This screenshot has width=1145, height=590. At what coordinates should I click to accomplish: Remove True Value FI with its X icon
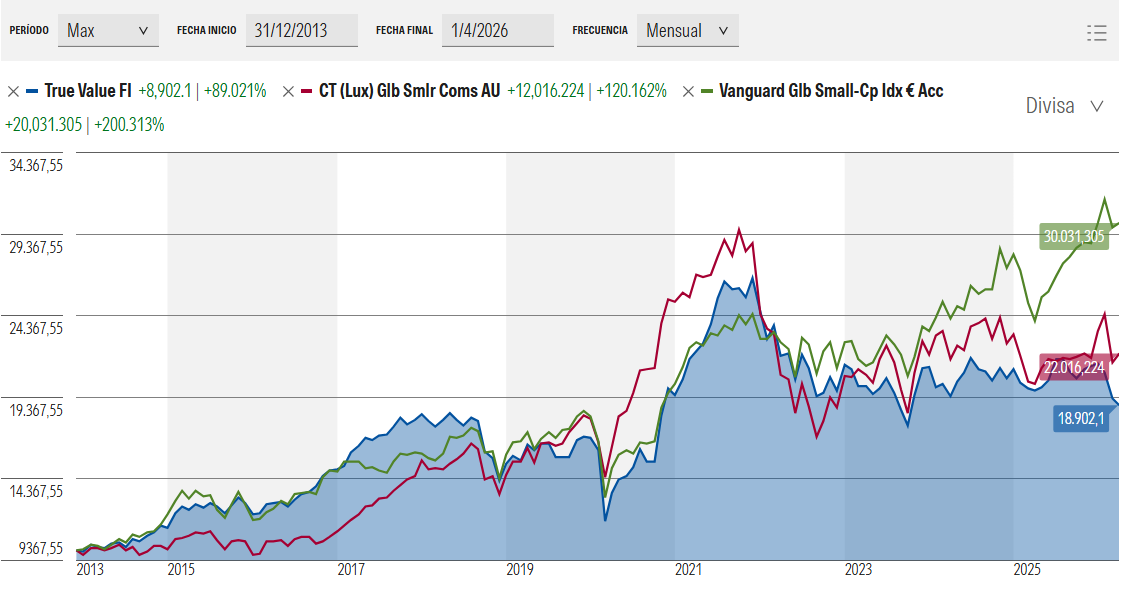click(13, 91)
